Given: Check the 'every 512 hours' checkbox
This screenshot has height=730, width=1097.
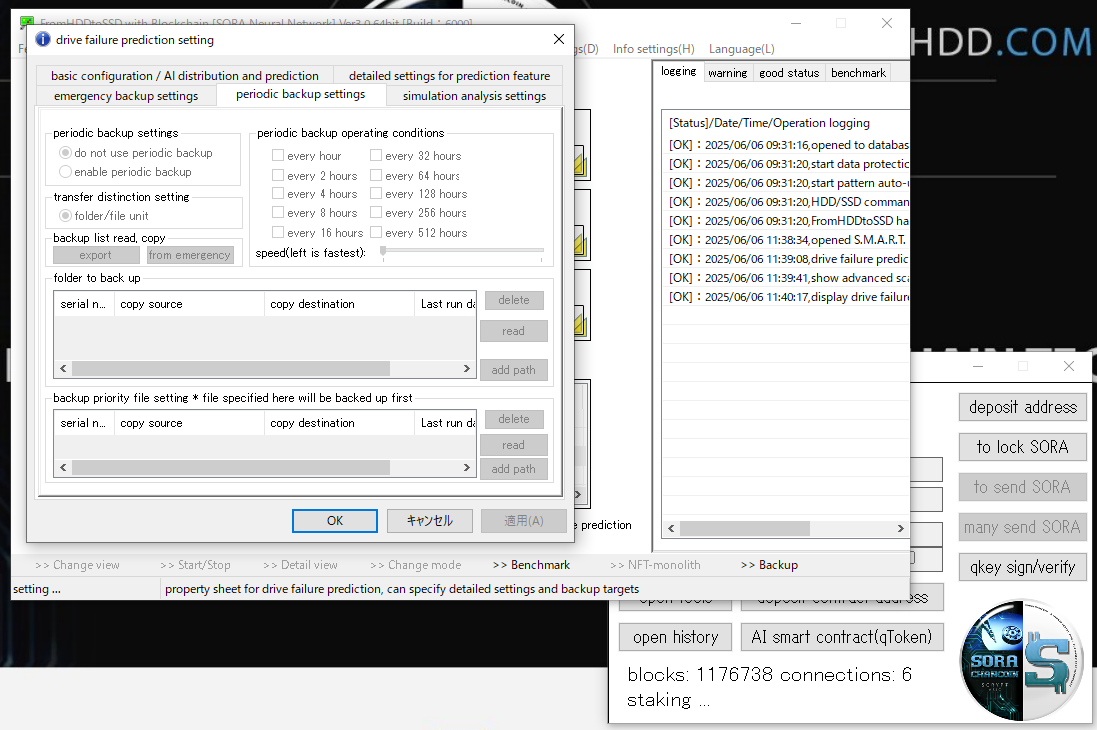Looking at the screenshot, I should (376, 232).
